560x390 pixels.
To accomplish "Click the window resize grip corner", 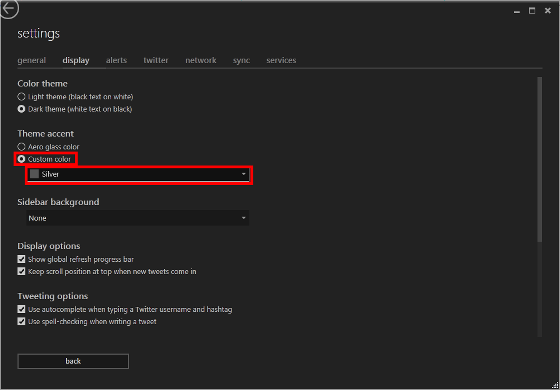I will coord(555,386).
